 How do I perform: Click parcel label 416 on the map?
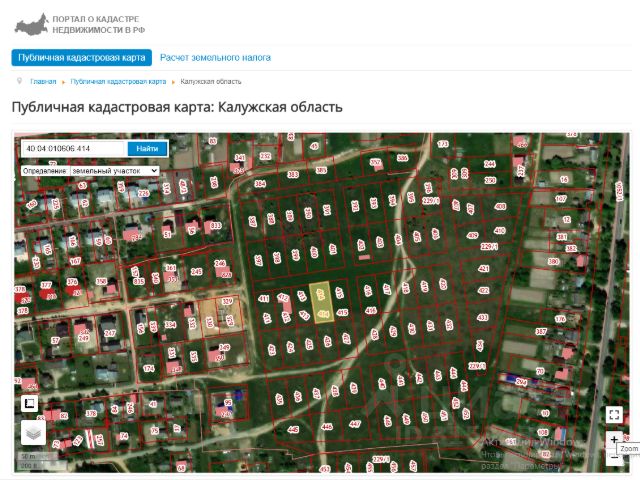(371, 310)
